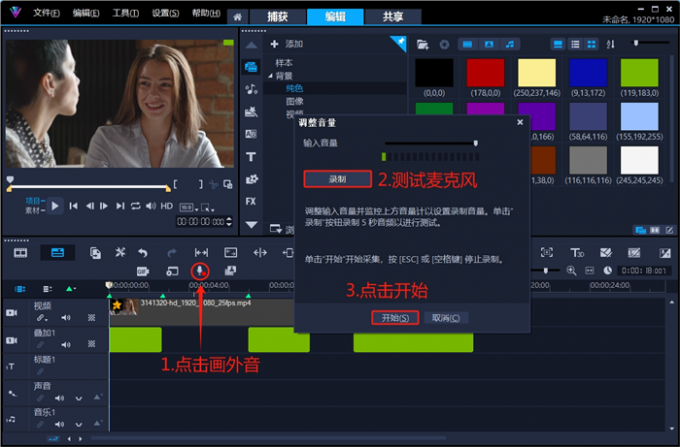The width and height of the screenshot is (680, 447).
Task: Click the split clip scissors icon in preview
Action: 213,184
